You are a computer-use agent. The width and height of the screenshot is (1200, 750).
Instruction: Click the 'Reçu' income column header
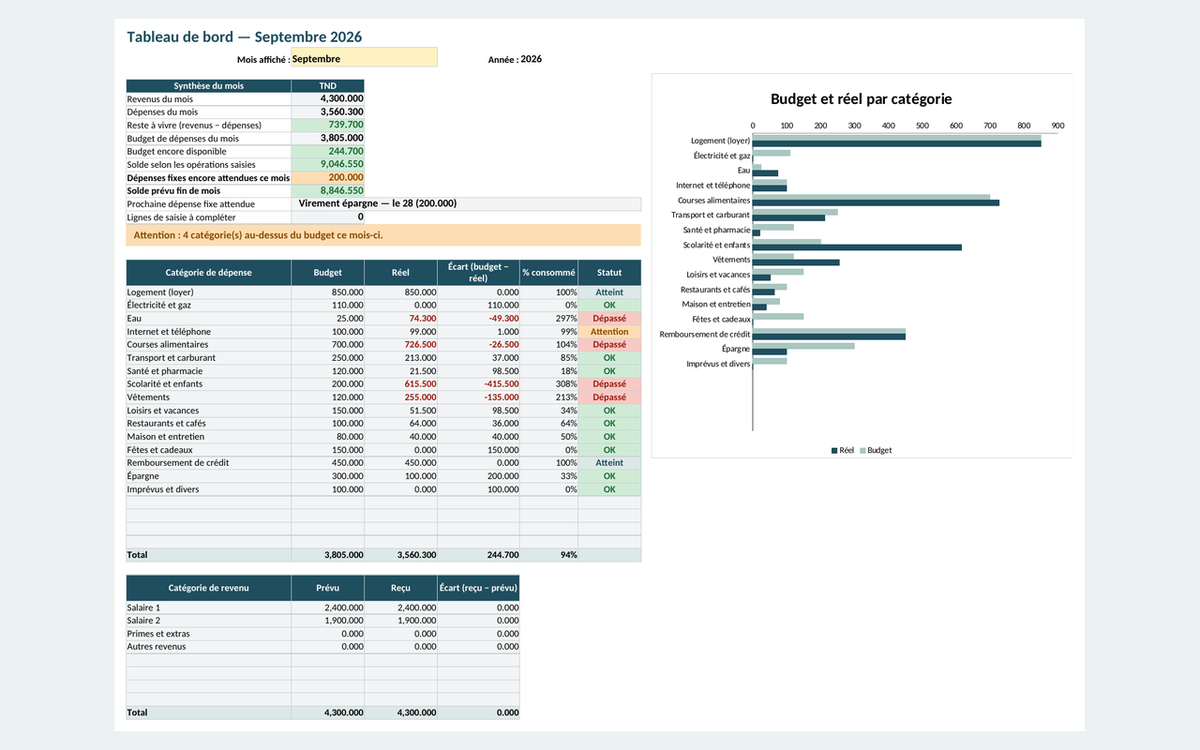click(x=401, y=587)
